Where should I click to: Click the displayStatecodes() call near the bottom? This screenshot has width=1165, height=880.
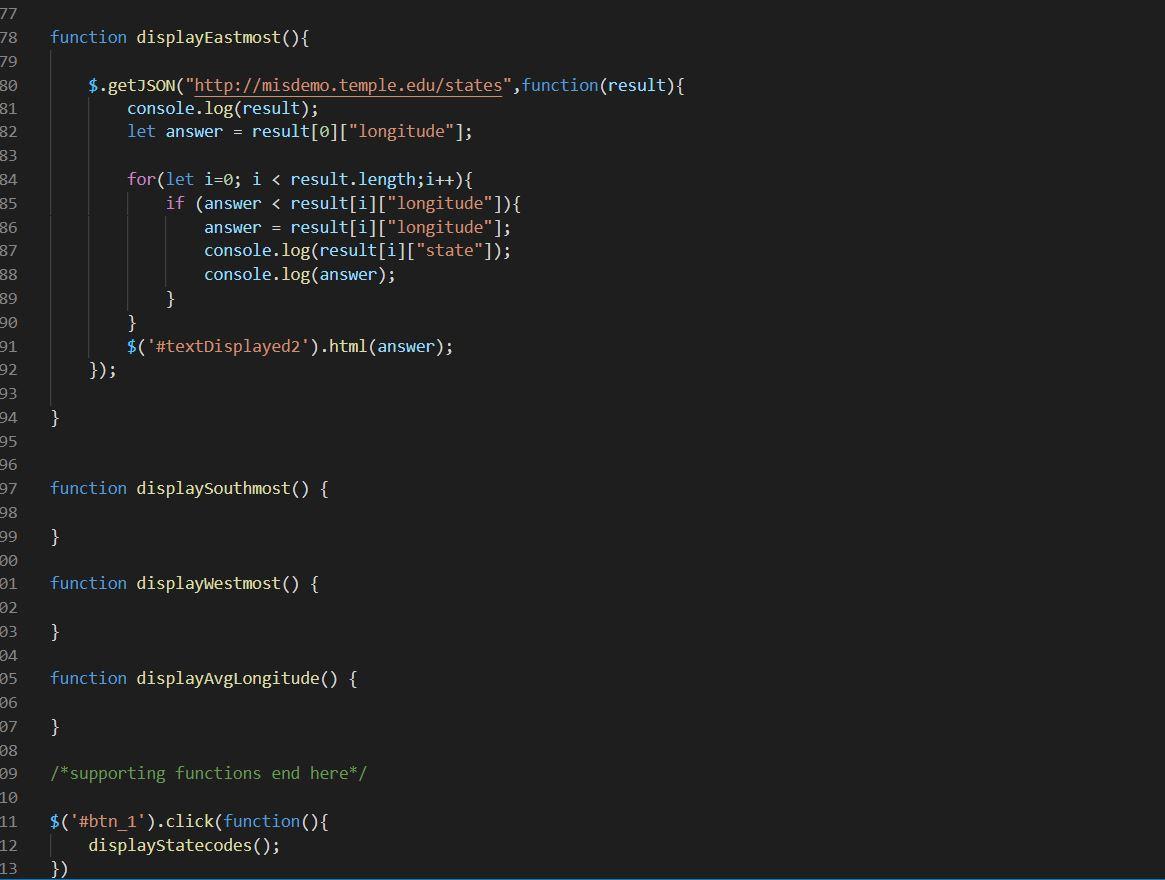pyautogui.click(x=183, y=845)
